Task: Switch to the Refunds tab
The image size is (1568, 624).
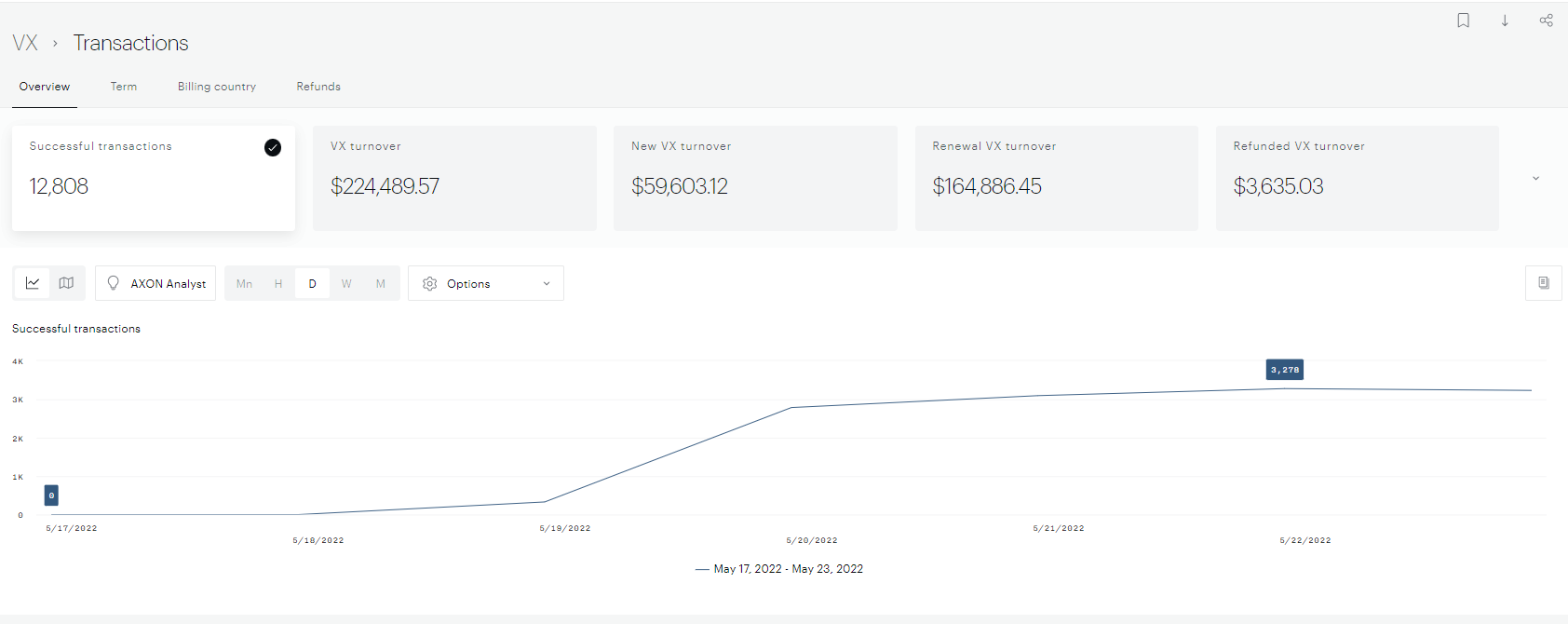Action: (318, 87)
